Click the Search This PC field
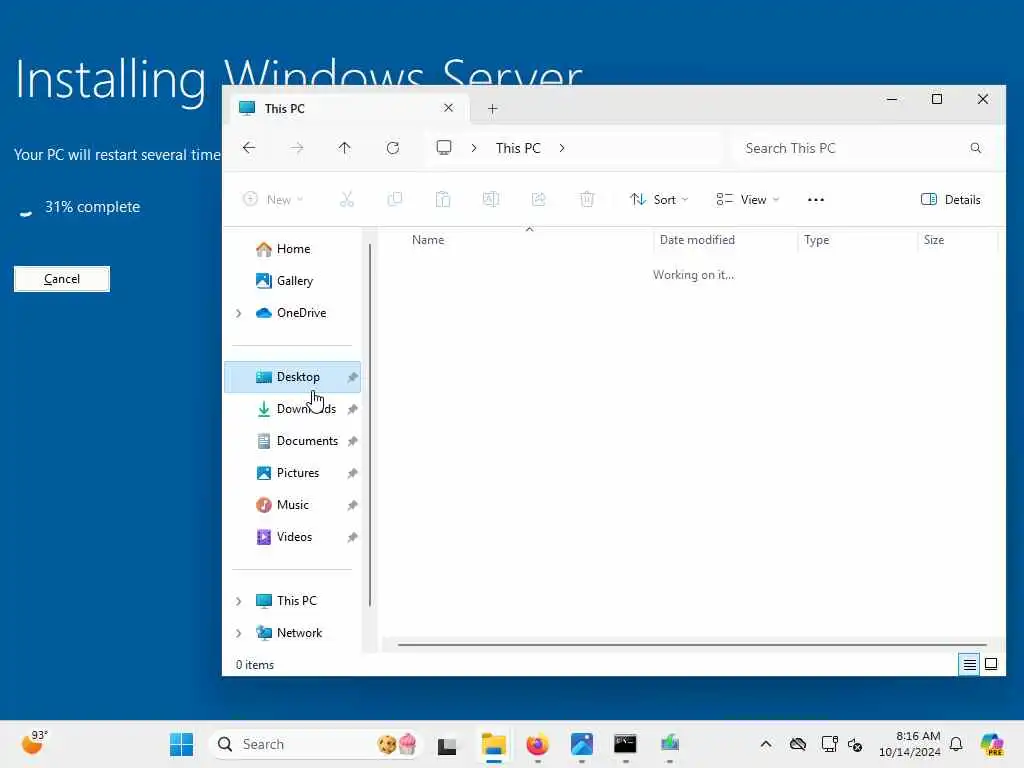1024x768 pixels. click(862, 148)
